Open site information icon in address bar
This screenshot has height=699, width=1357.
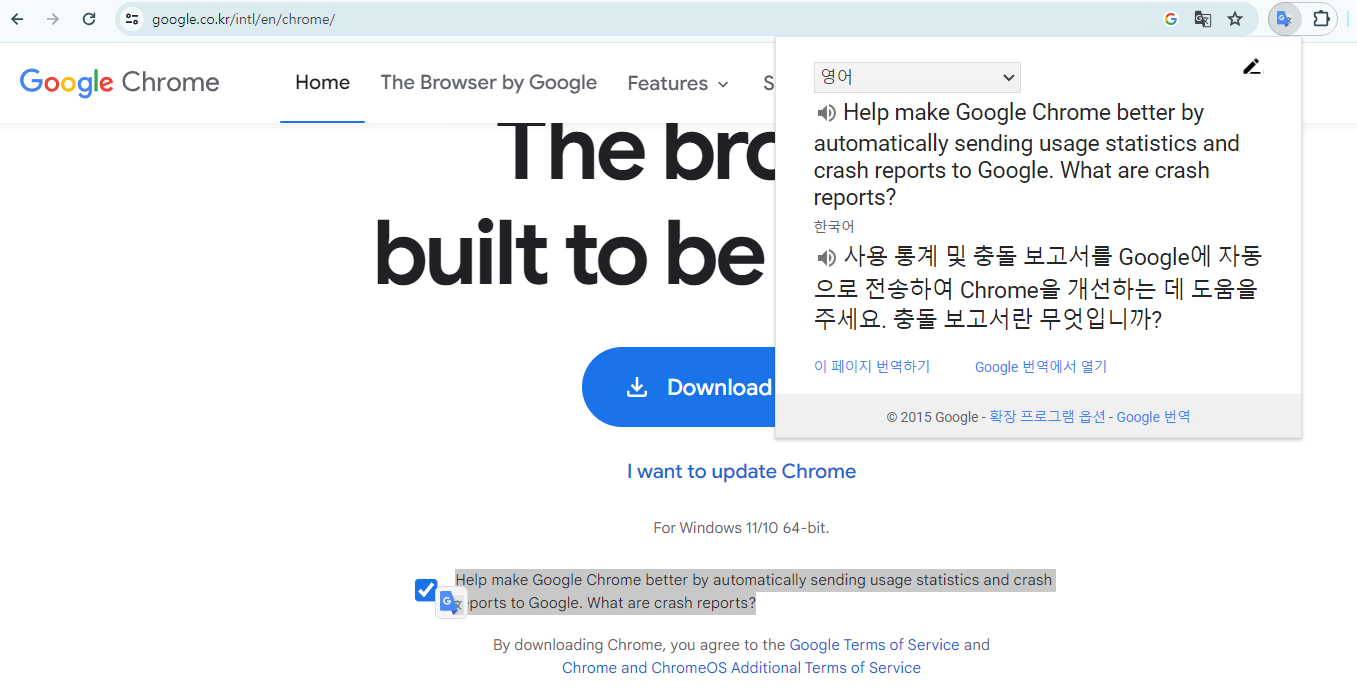pos(132,19)
